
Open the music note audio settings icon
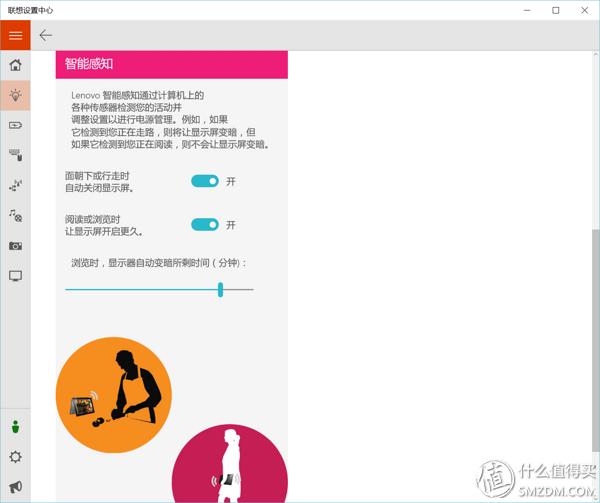(x=15, y=215)
